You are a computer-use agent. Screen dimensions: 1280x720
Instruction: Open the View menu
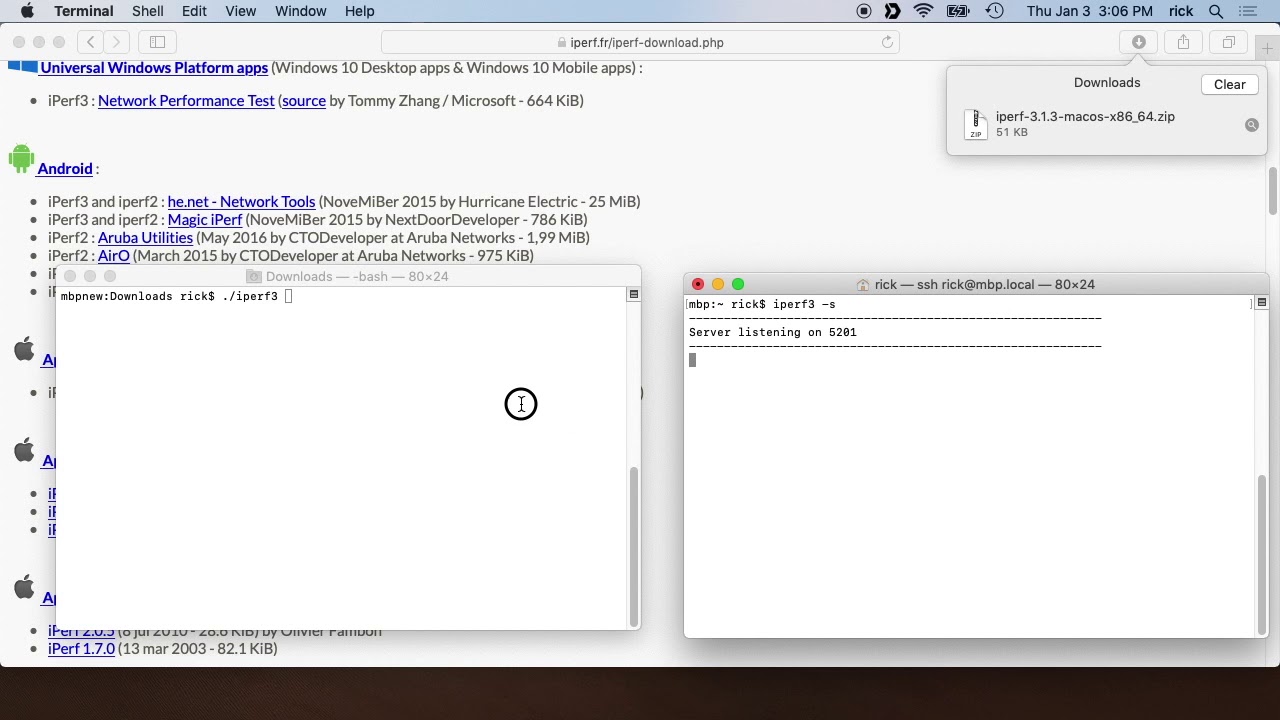pyautogui.click(x=240, y=11)
